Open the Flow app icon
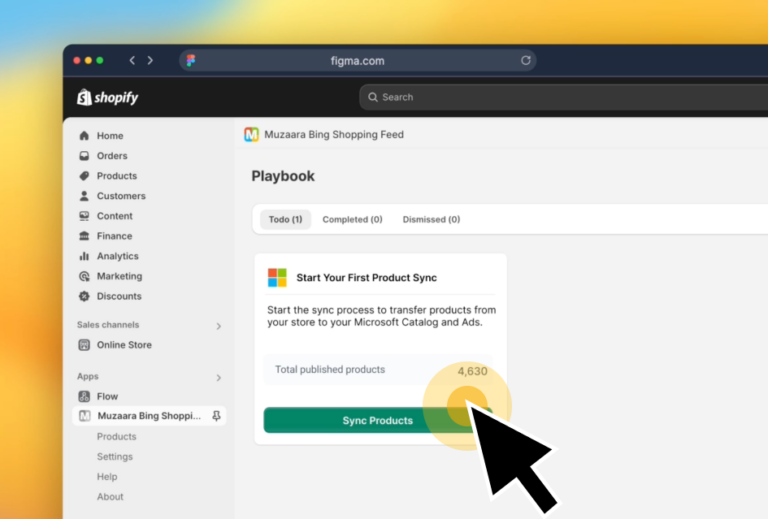768x519 pixels. point(84,396)
